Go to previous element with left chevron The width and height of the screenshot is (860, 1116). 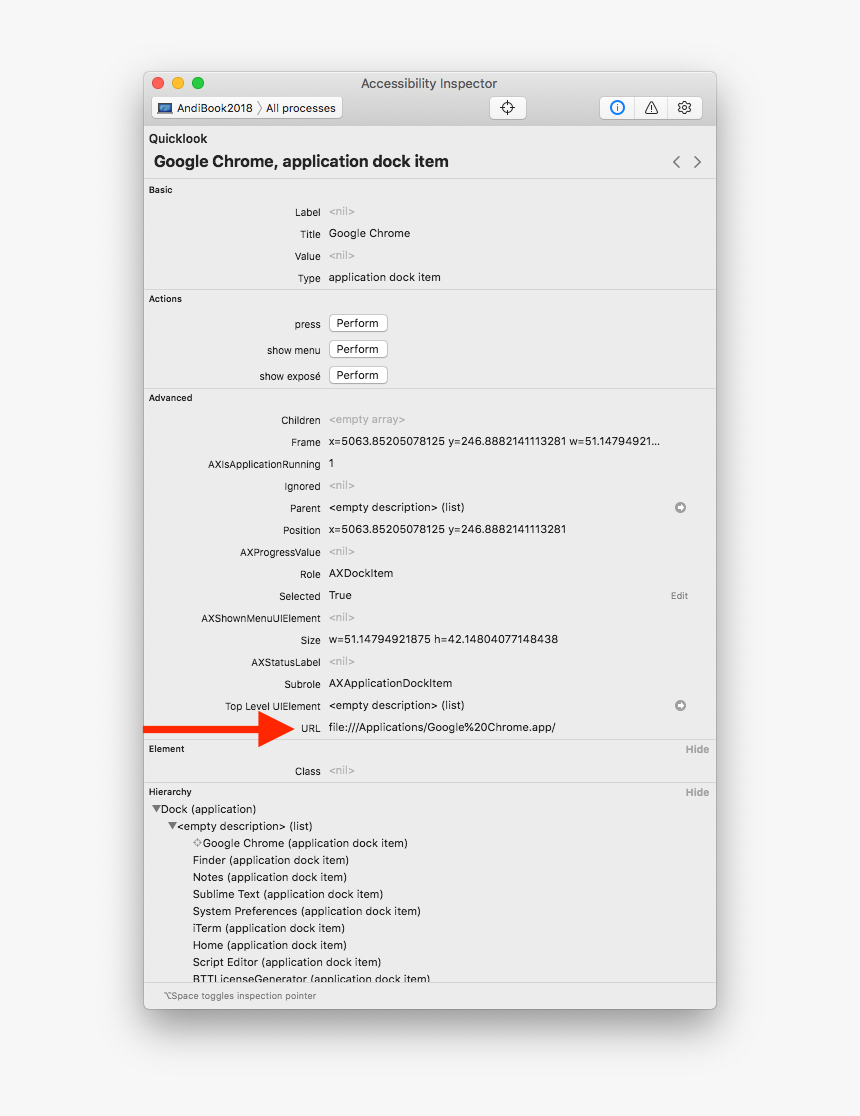coord(676,162)
